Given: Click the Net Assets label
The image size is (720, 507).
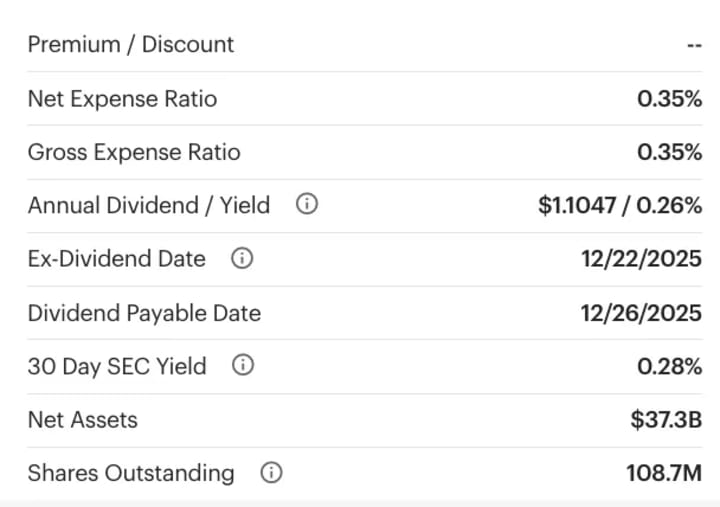Looking at the screenshot, I should pyautogui.click(x=83, y=420).
